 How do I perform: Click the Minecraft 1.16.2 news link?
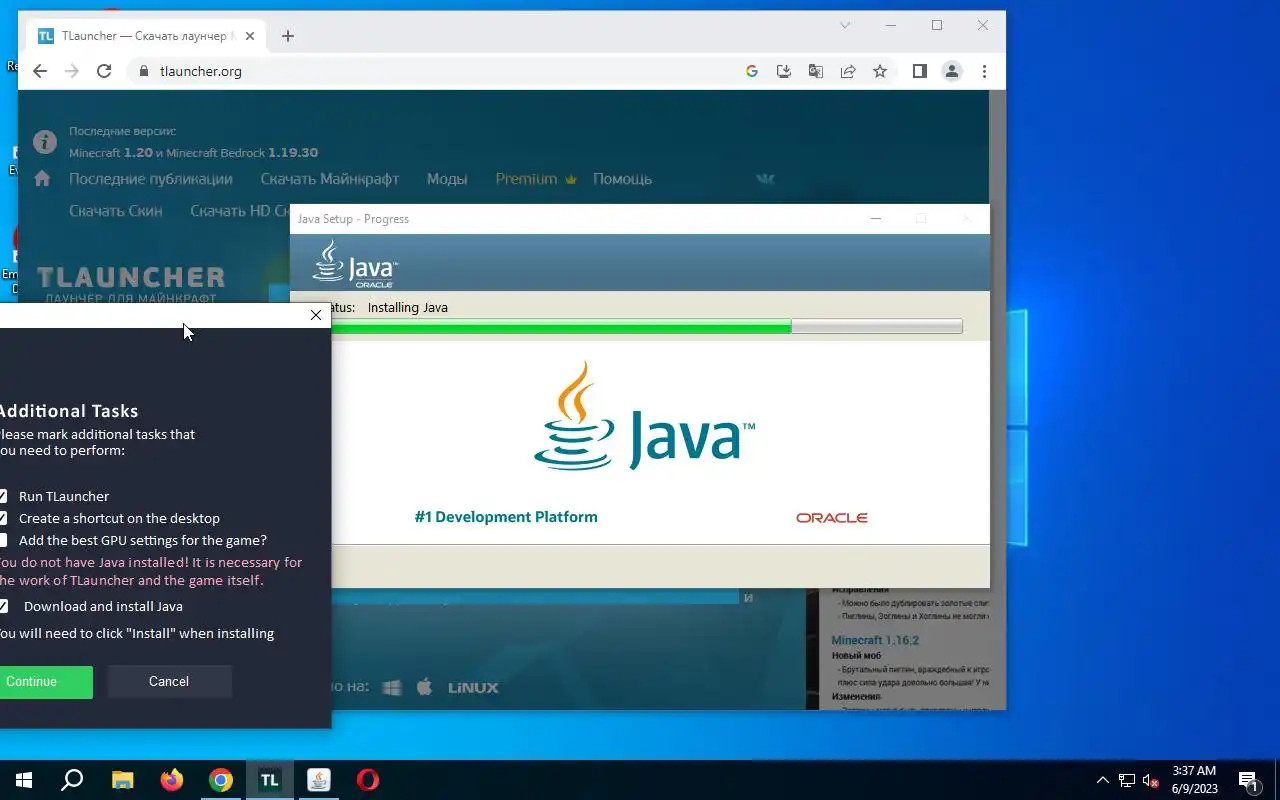[875, 640]
